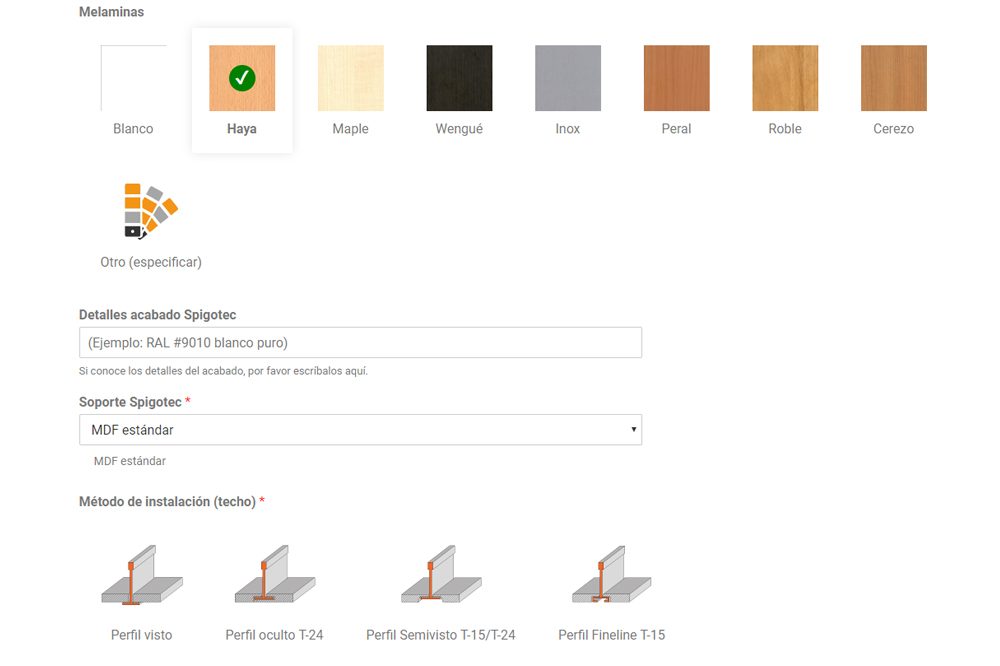
Task: Pick the Cerezo wood swatch
Action: tap(893, 78)
